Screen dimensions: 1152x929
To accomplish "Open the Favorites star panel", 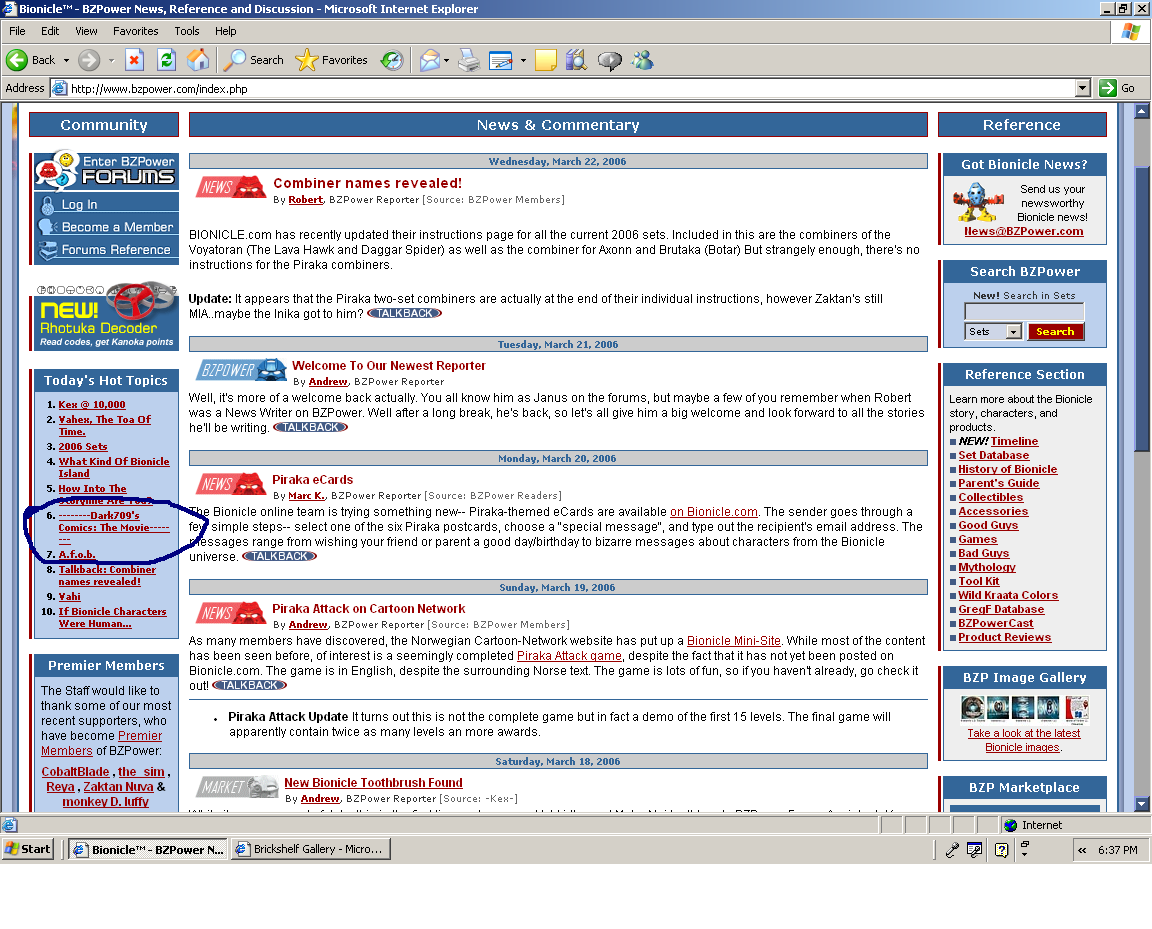I will click(331, 60).
